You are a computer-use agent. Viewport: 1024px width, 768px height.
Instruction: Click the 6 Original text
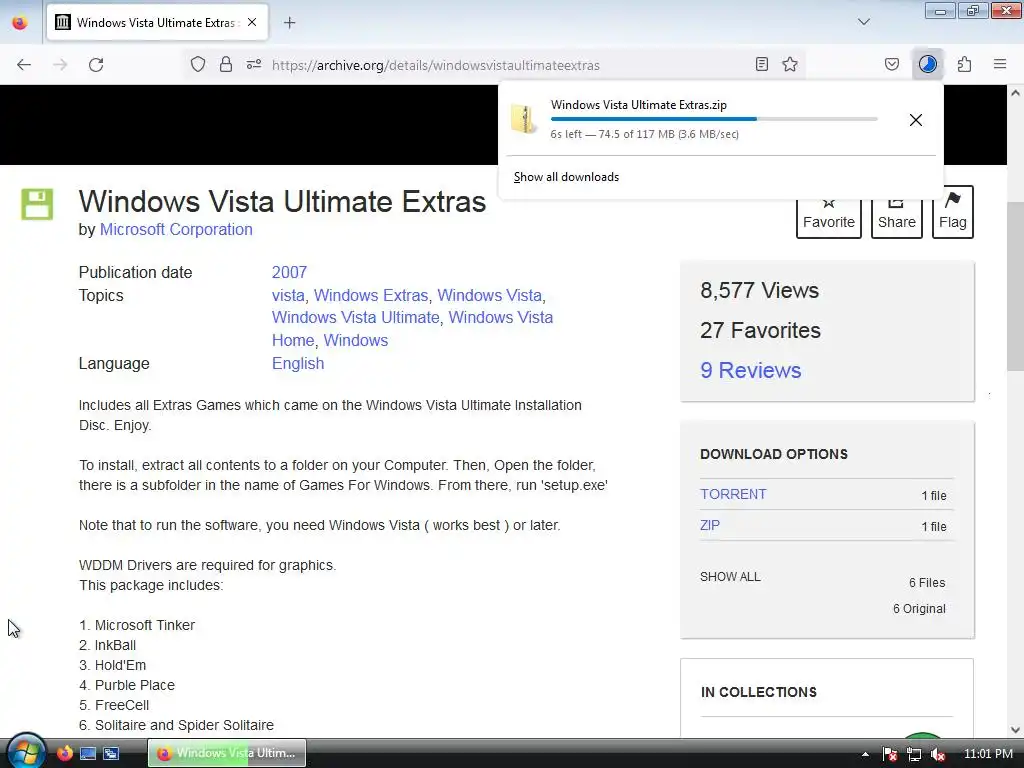(x=919, y=609)
